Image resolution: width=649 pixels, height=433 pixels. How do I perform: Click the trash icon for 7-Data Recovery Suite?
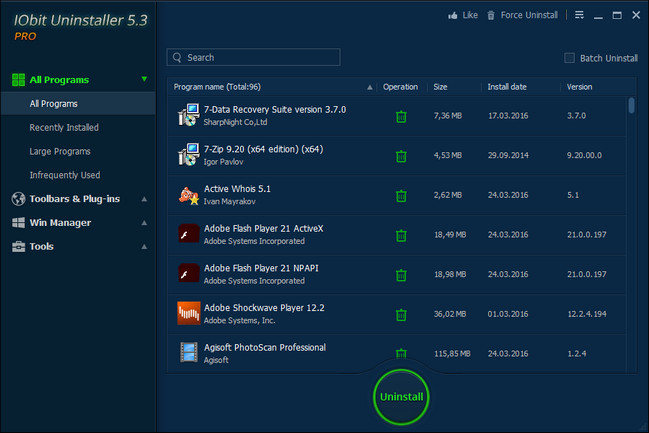click(x=401, y=117)
